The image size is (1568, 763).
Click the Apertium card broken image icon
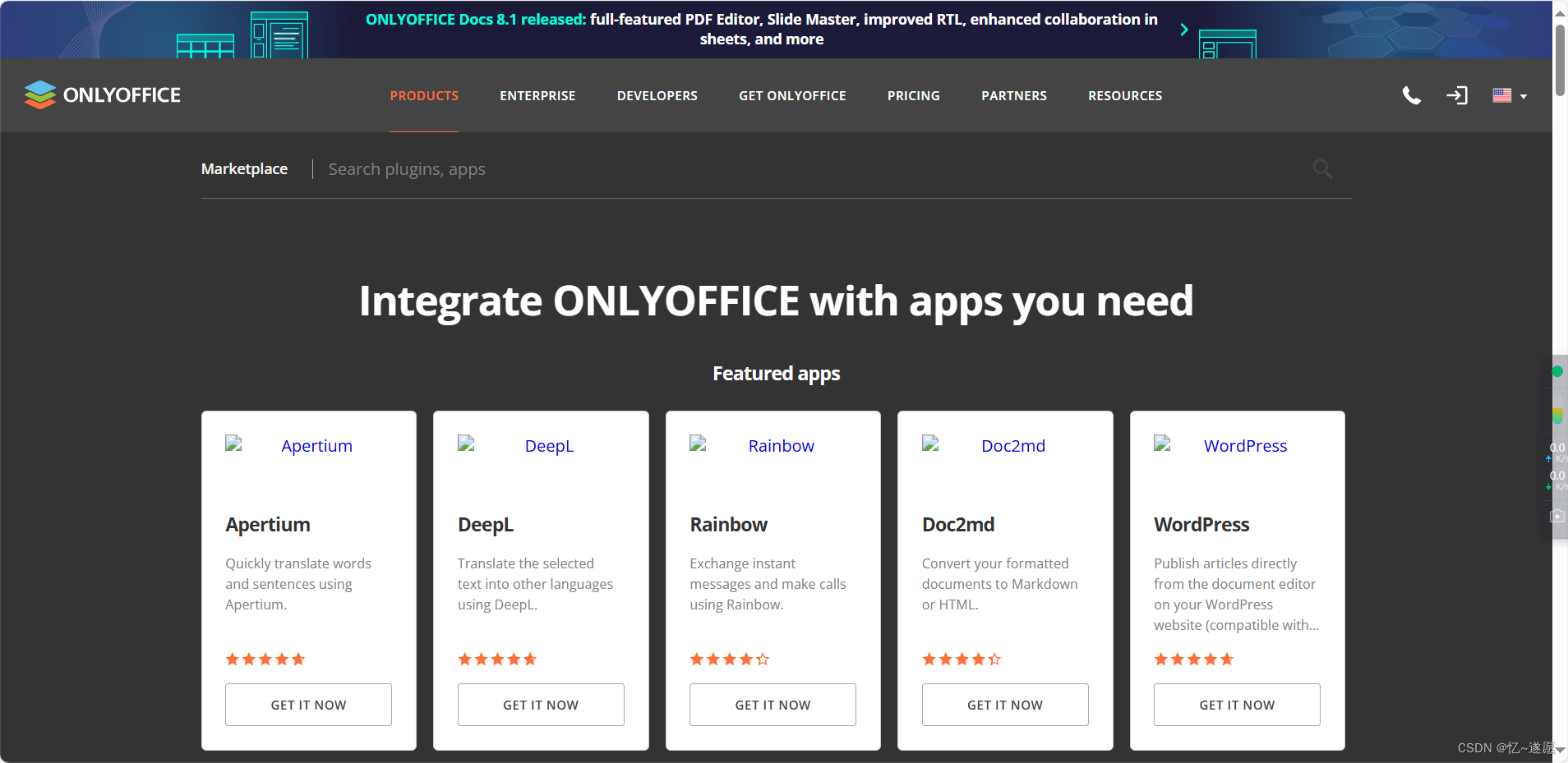[x=234, y=444]
